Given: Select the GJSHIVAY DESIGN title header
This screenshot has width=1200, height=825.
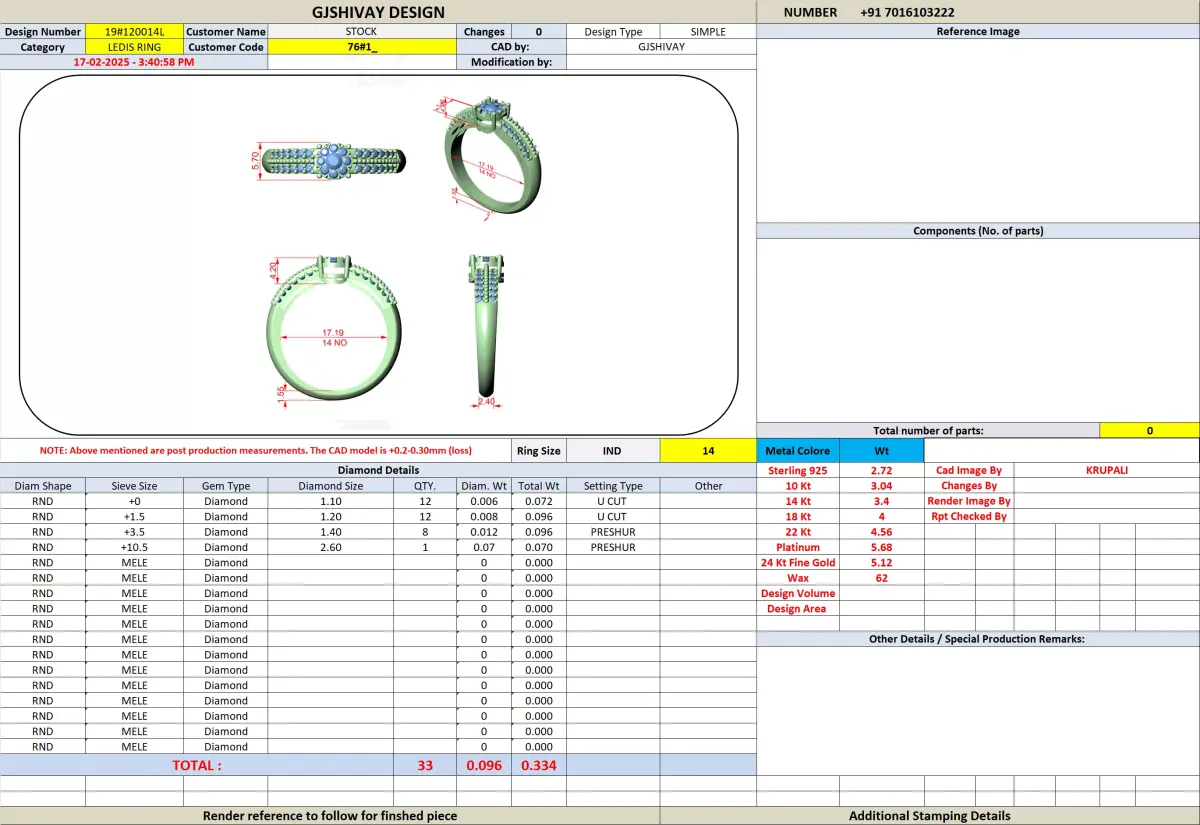Looking at the screenshot, I should click(378, 12).
